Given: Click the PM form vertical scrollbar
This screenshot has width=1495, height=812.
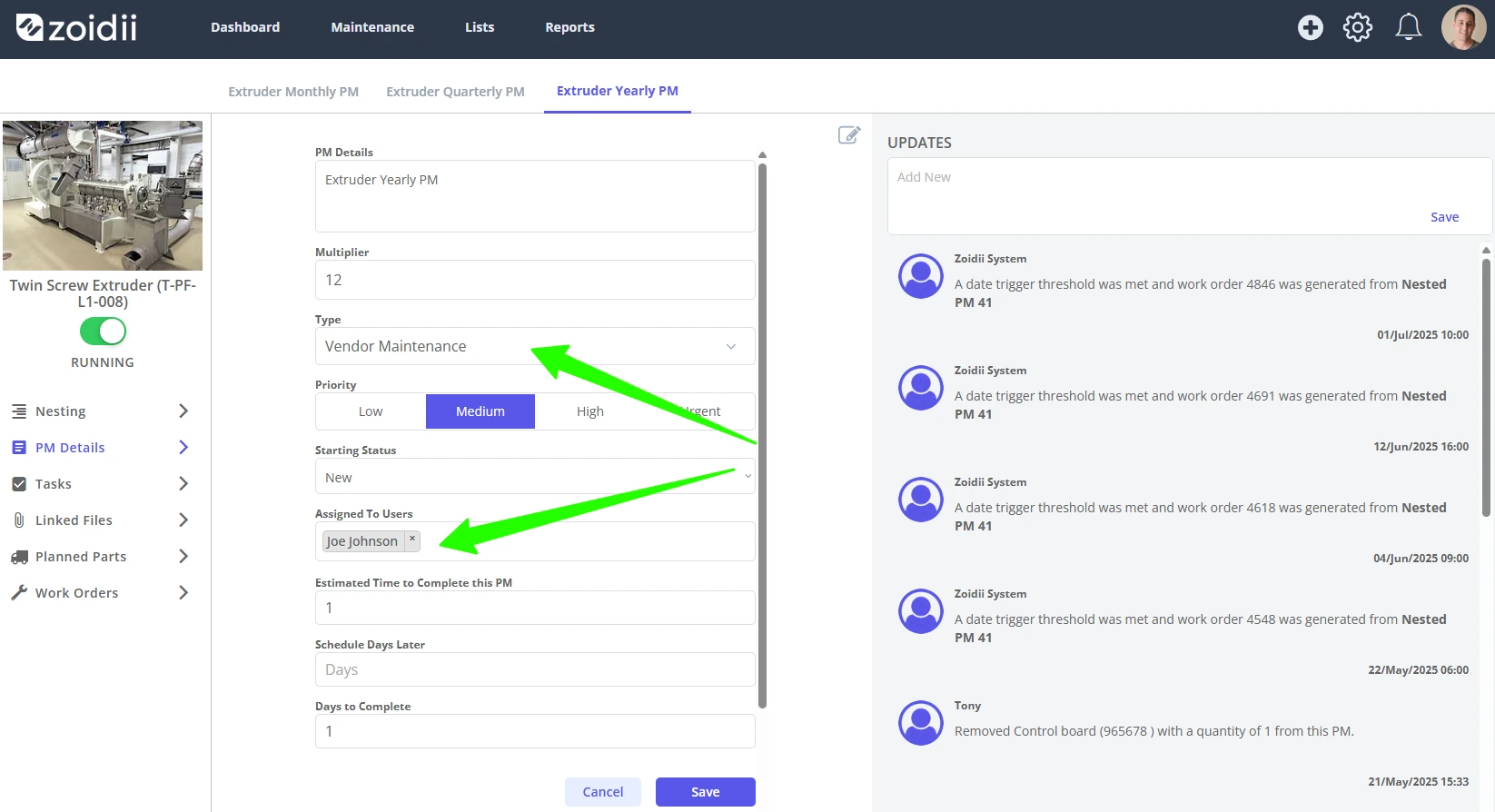Looking at the screenshot, I should pyautogui.click(x=762, y=434).
